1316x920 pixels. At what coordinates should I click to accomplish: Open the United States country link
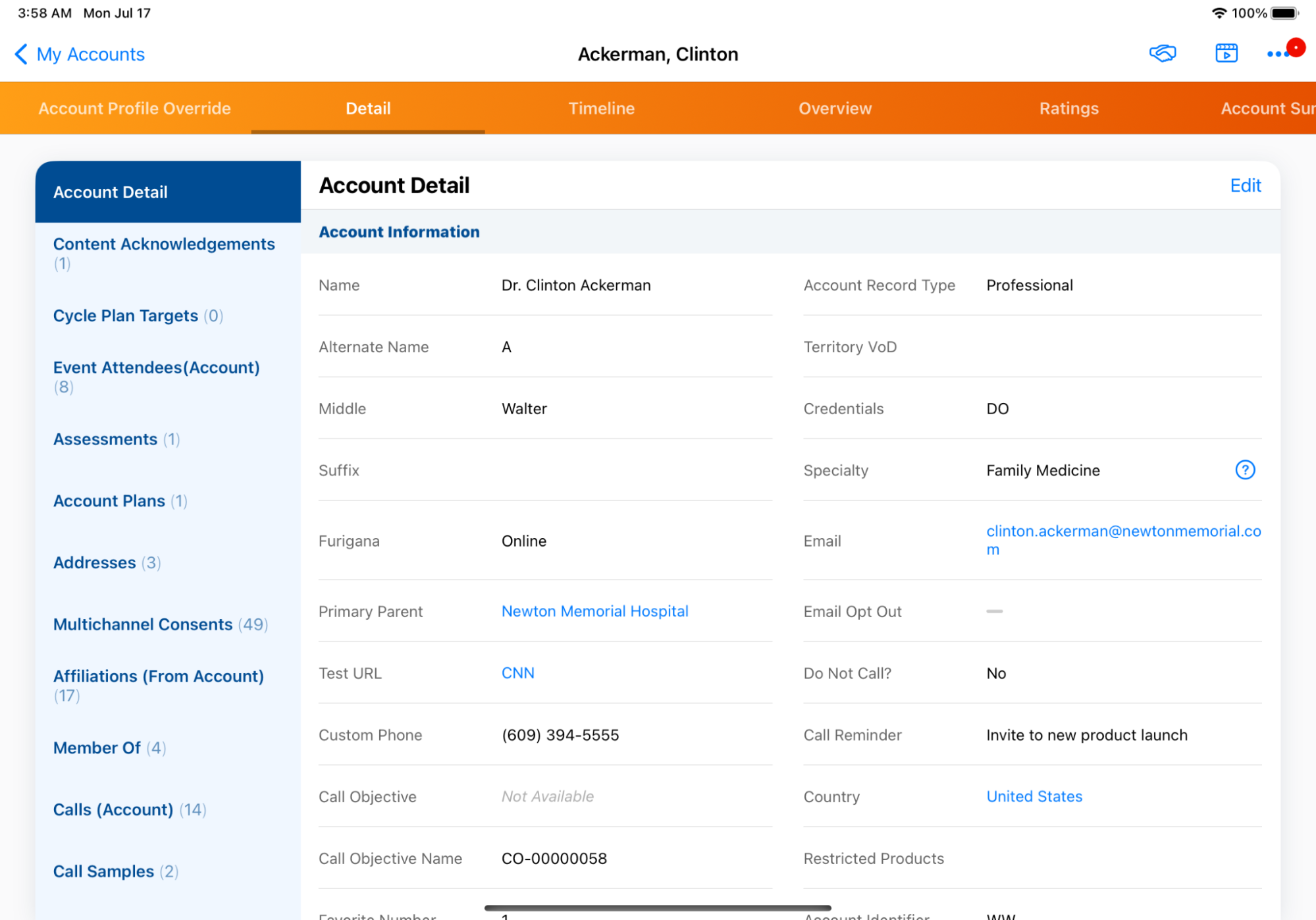(1034, 796)
